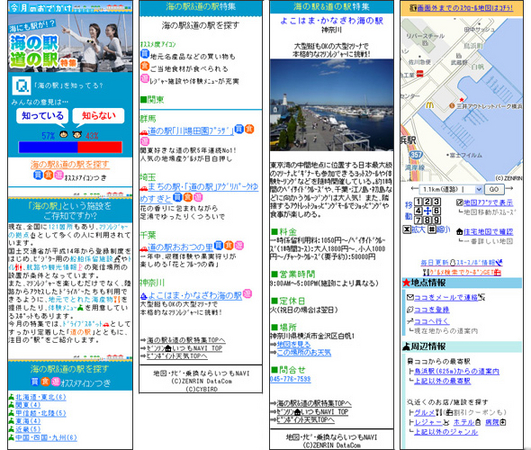Click number 9 map move key
The image size is (531, 450).
coord(437,220)
